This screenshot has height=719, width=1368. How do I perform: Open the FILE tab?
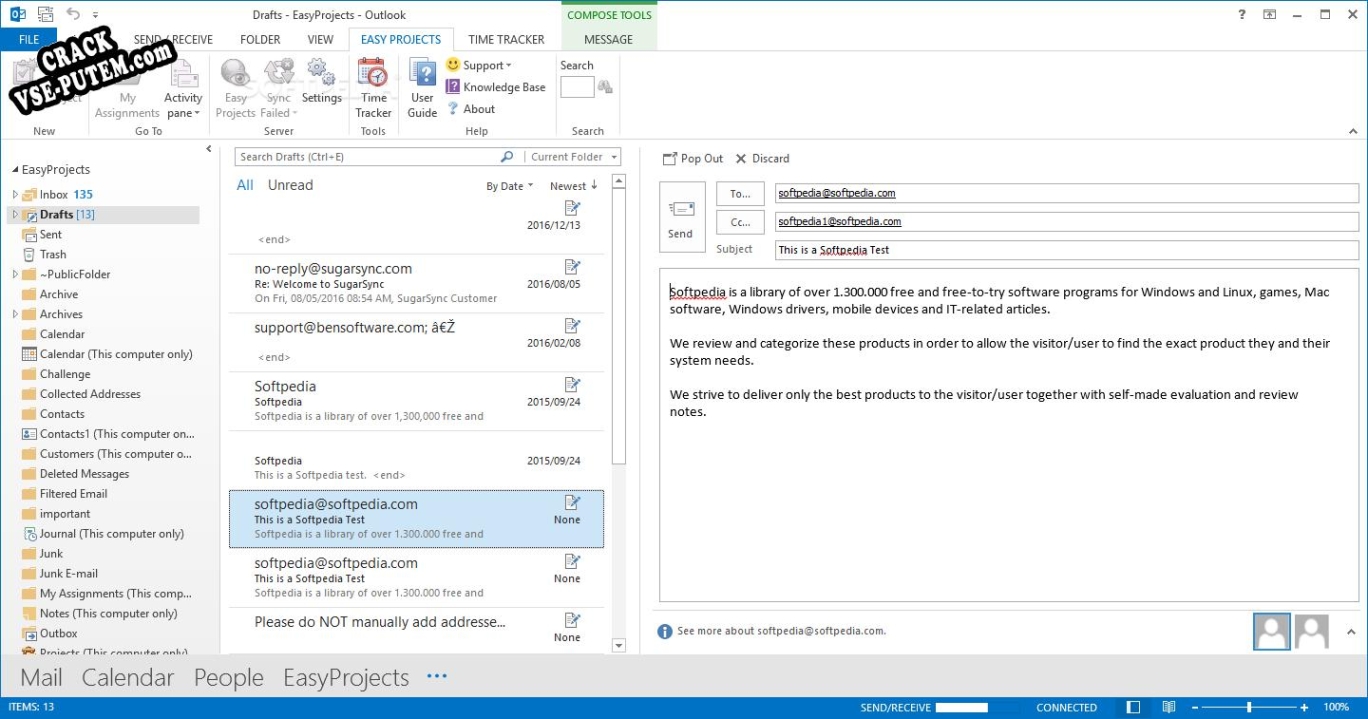(x=29, y=40)
